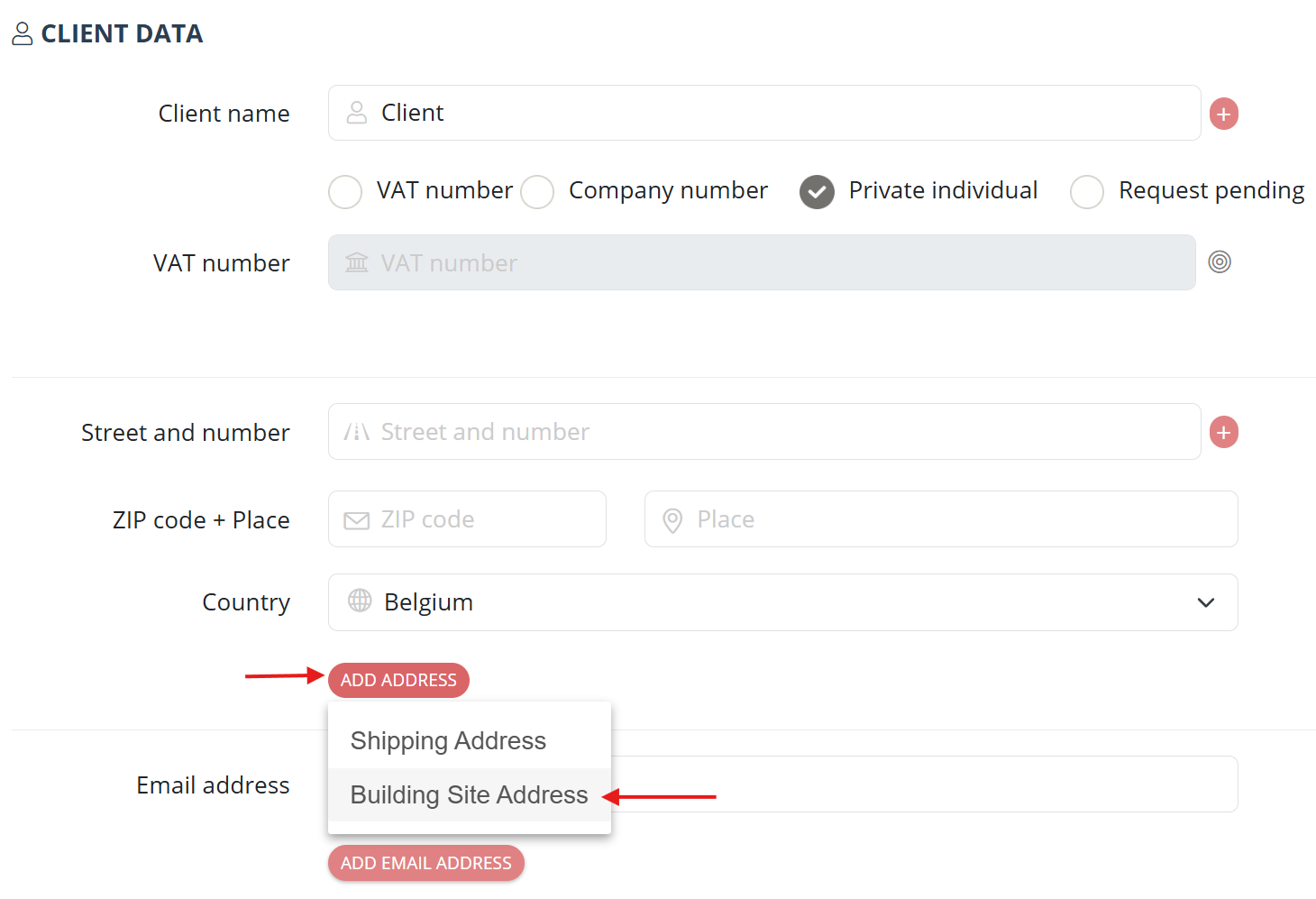Viewport: 1316px width, 899px height.
Task: Click the location pin icon in Place field
Action: coord(672,520)
